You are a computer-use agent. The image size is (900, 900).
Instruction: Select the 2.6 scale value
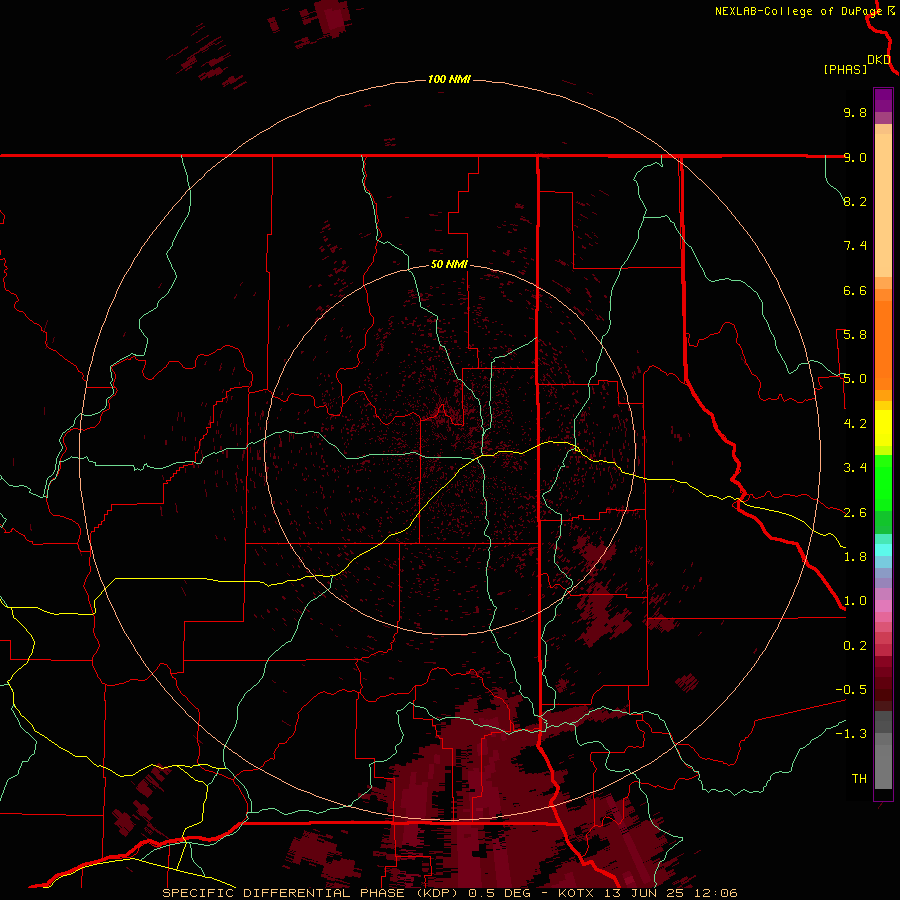click(855, 513)
